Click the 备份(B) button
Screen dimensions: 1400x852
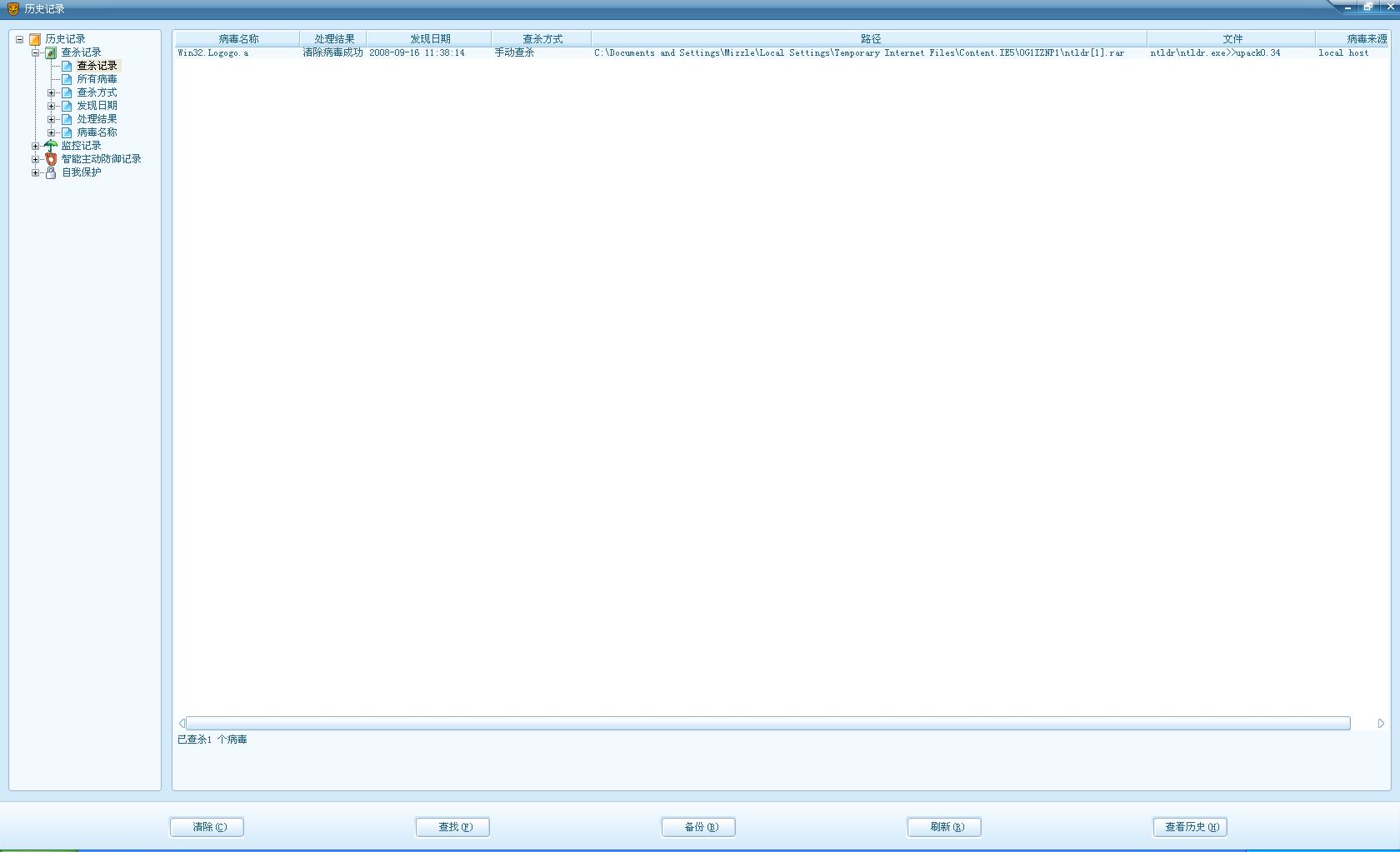pos(698,827)
